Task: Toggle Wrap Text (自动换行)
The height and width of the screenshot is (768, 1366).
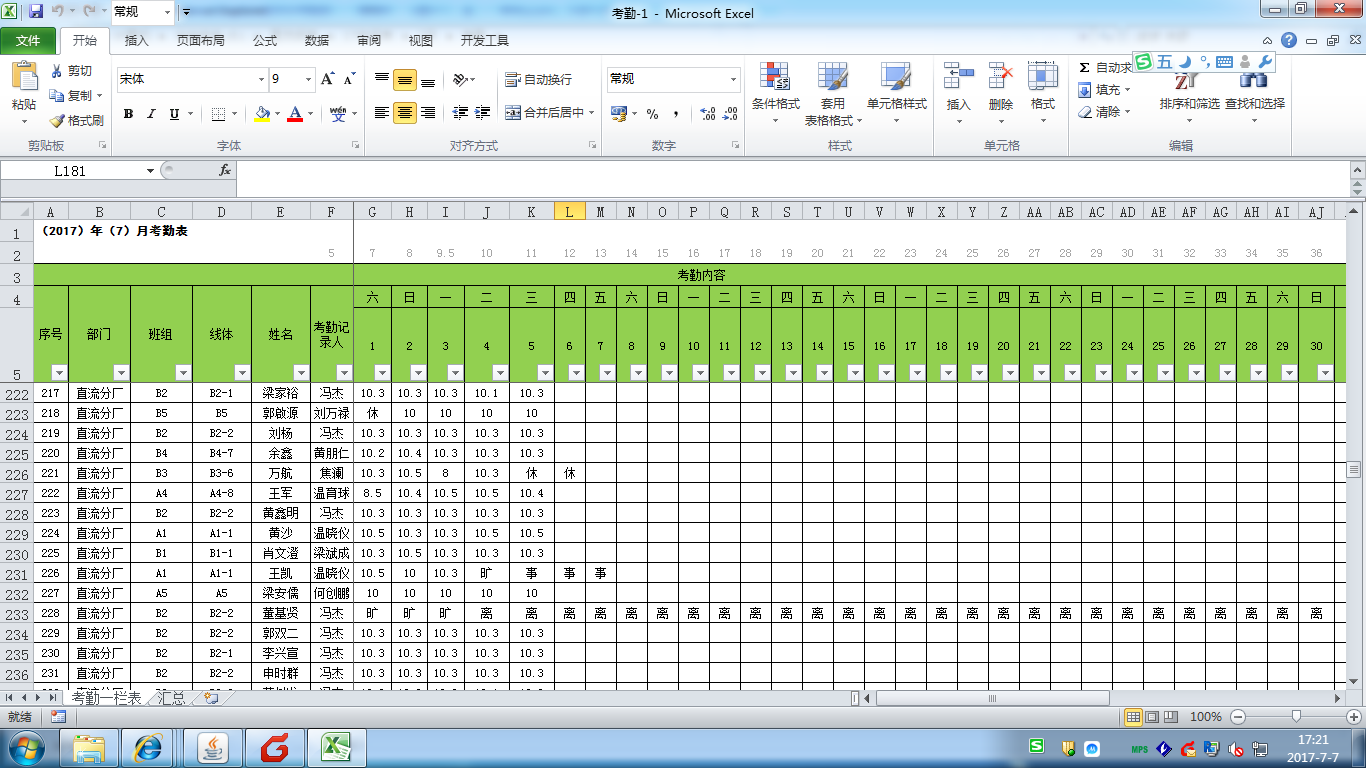Action: (x=538, y=80)
